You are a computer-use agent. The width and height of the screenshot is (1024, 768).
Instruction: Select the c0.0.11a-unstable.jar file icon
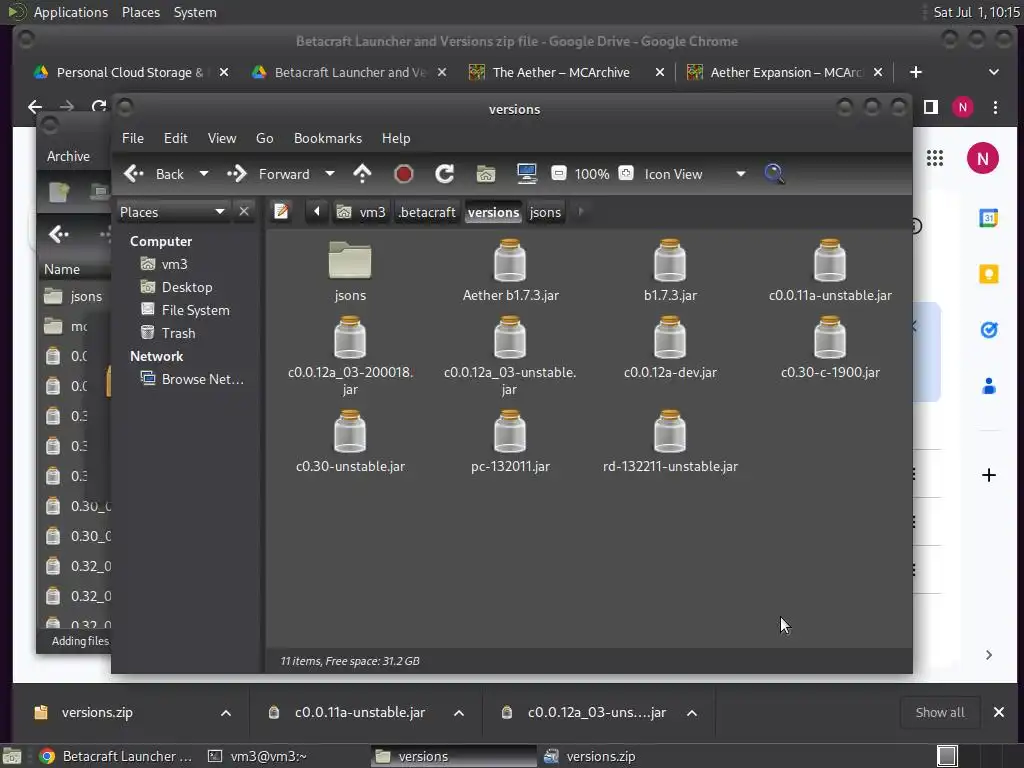tap(830, 260)
